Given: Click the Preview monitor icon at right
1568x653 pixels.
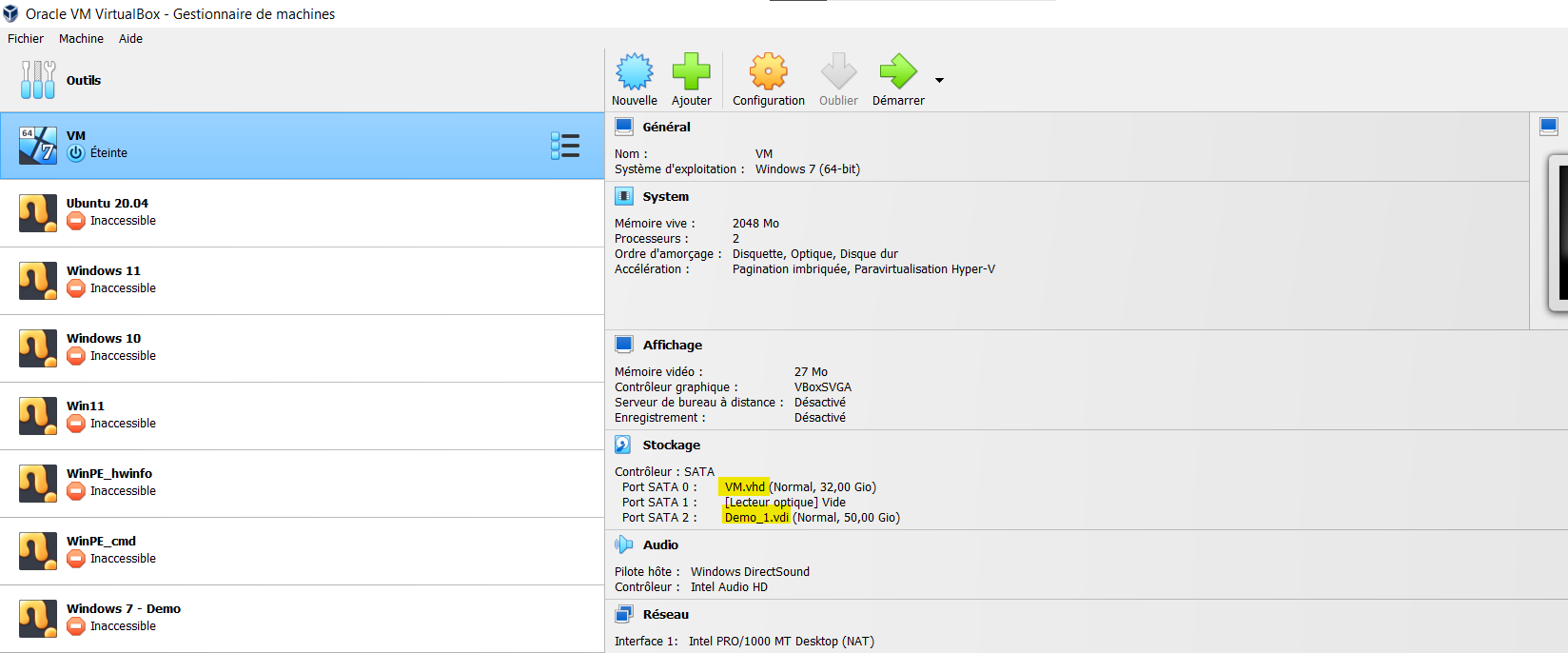Looking at the screenshot, I should click(1549, 127).
